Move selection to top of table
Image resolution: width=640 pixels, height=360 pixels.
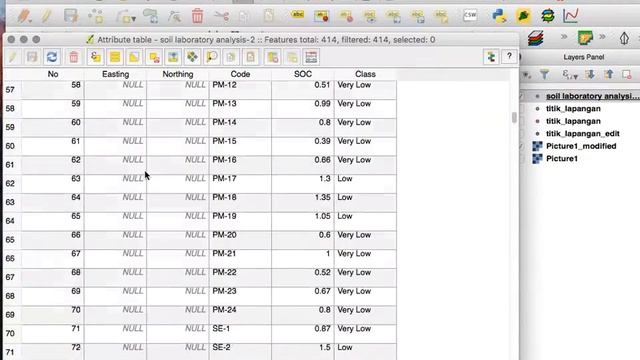[x=173, y=57]
